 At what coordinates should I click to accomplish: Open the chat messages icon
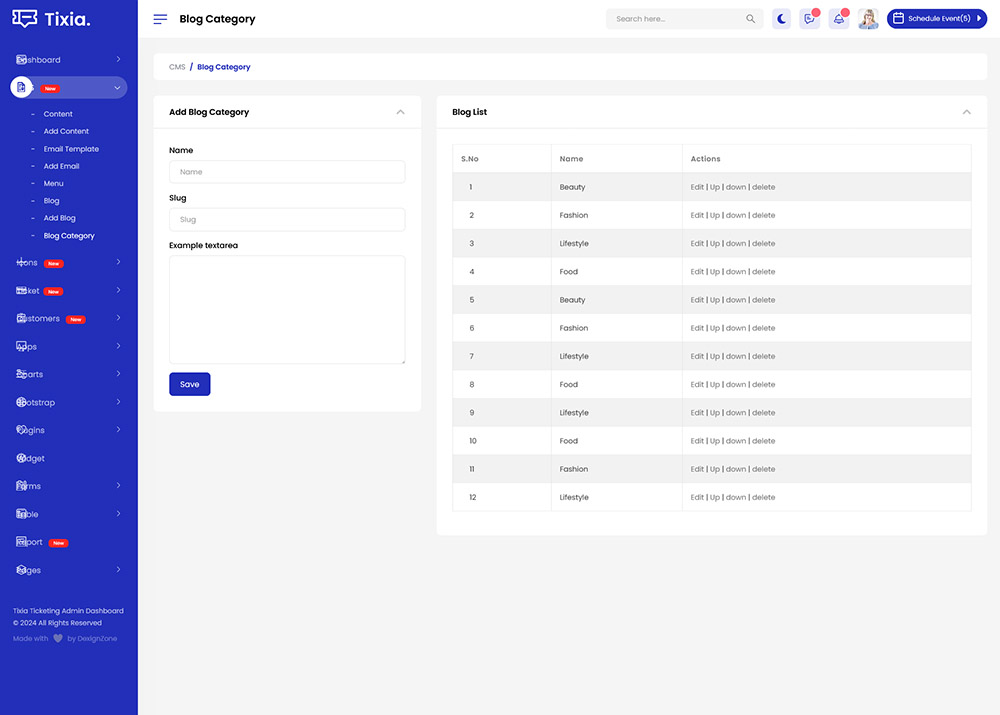pos(809,19)
